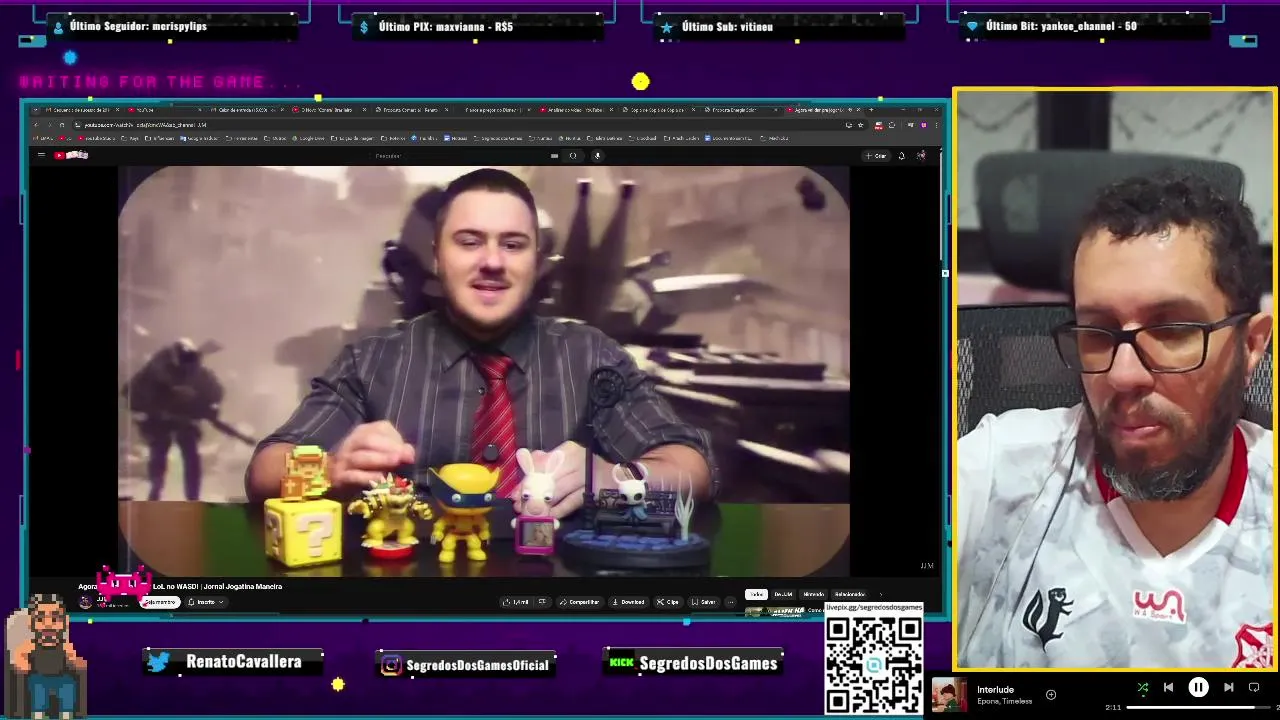Viewport: 1280px width, 720px height.
Task: Skip to the next Spotify track
Action: tap(1229, 687)
